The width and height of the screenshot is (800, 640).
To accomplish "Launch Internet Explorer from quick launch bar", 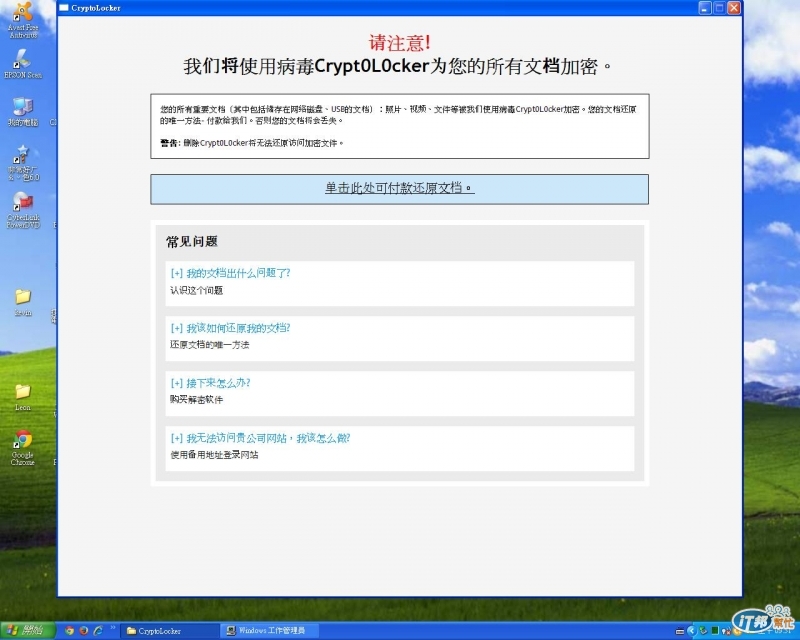I will tap(98, 630).
